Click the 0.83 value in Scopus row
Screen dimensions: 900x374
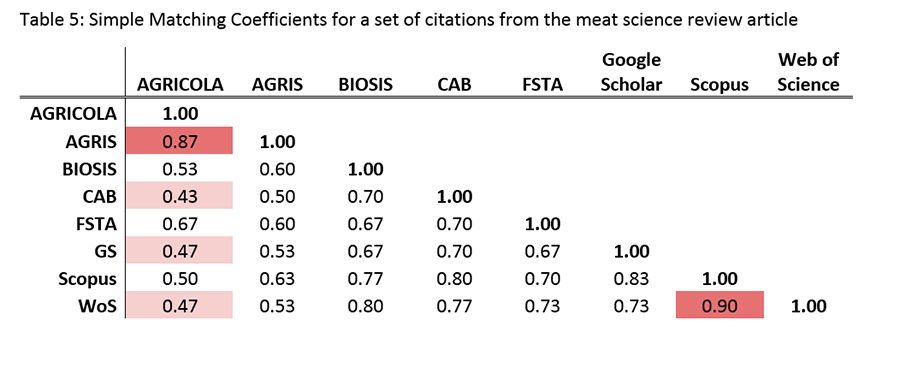click(631, 279)
